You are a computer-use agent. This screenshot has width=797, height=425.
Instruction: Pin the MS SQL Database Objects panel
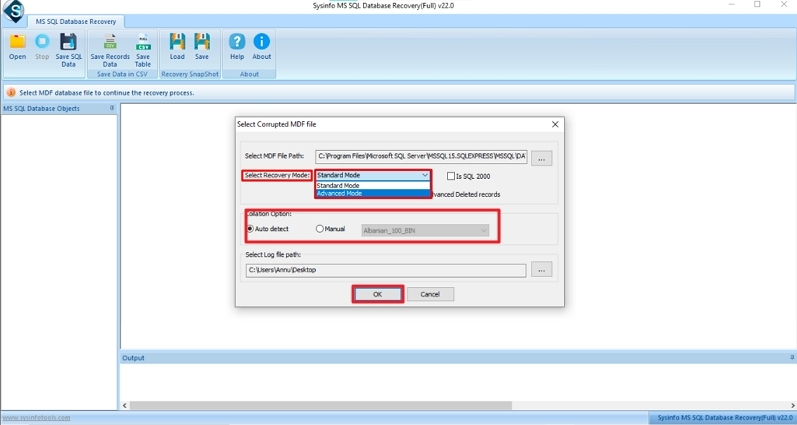112,108
